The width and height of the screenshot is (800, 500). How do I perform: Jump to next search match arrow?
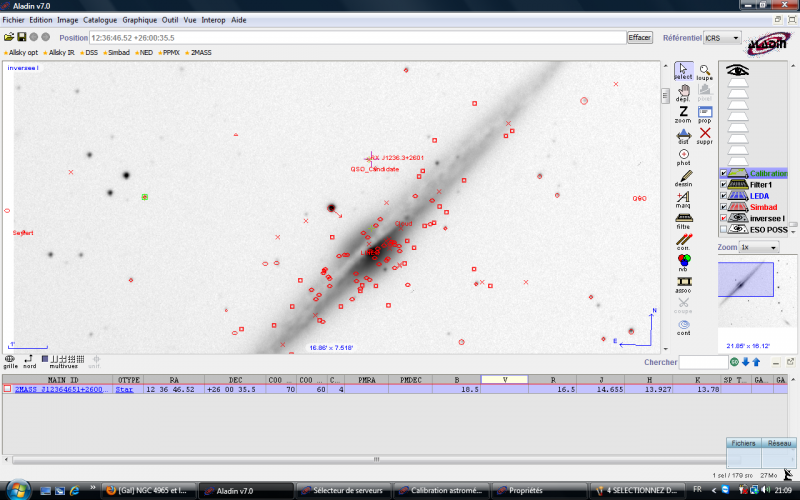(x=745, y=362)
